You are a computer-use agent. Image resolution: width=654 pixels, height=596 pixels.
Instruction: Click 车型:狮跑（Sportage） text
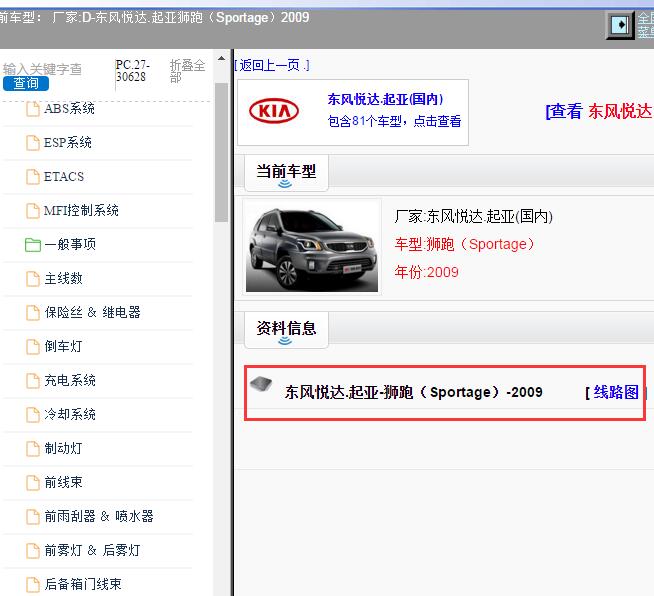(x=465, y=244)
